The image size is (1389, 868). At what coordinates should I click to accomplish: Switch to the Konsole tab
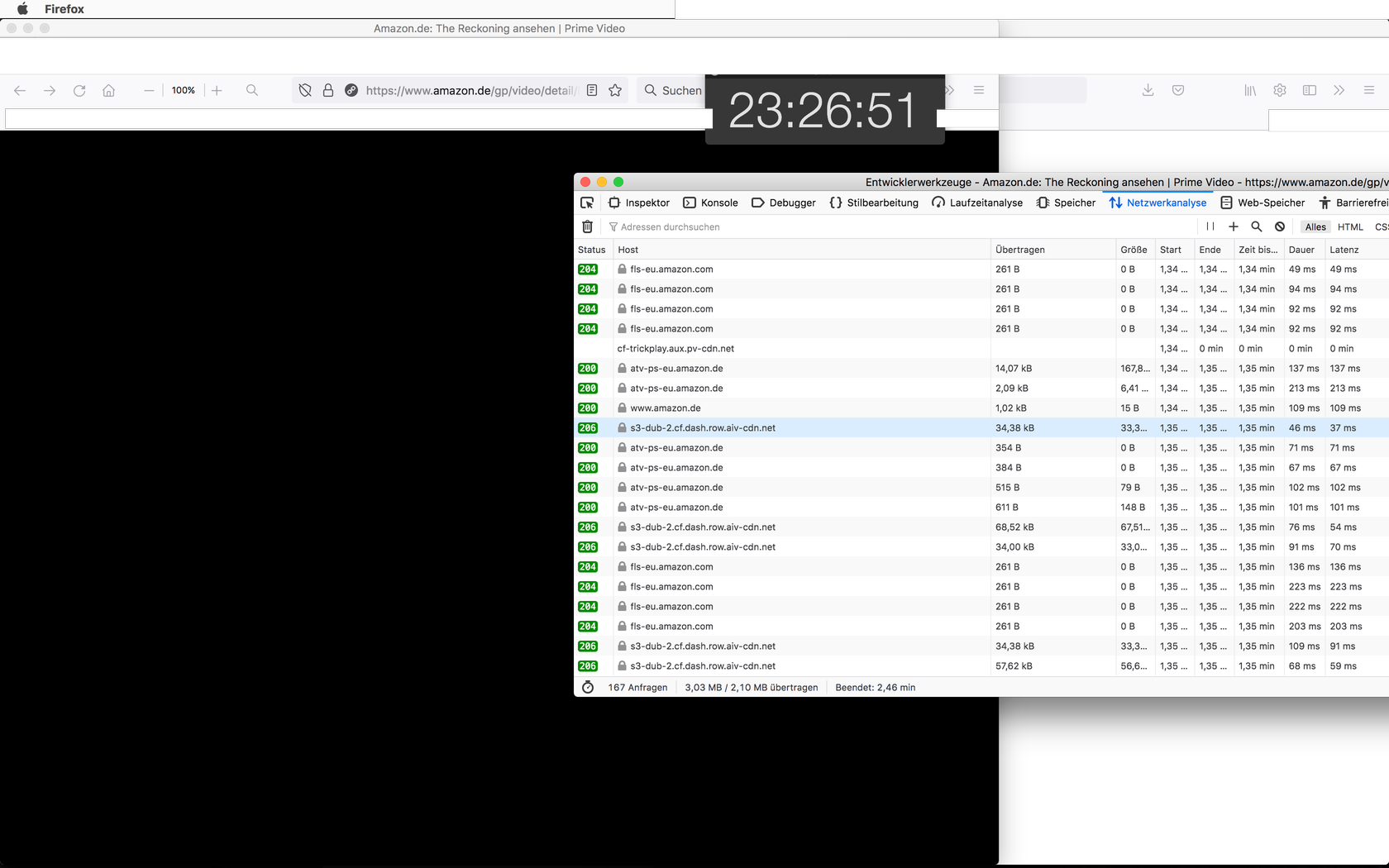pos(711,203)
